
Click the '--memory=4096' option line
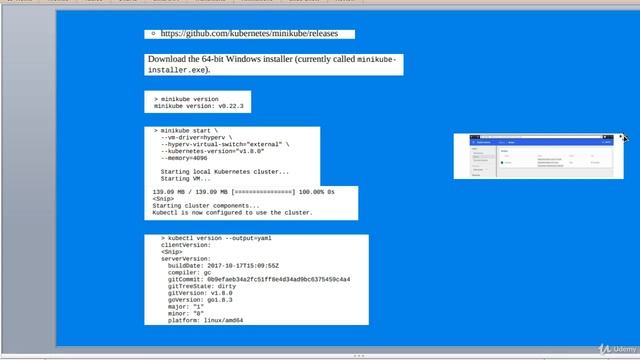(x=184, y=158)
